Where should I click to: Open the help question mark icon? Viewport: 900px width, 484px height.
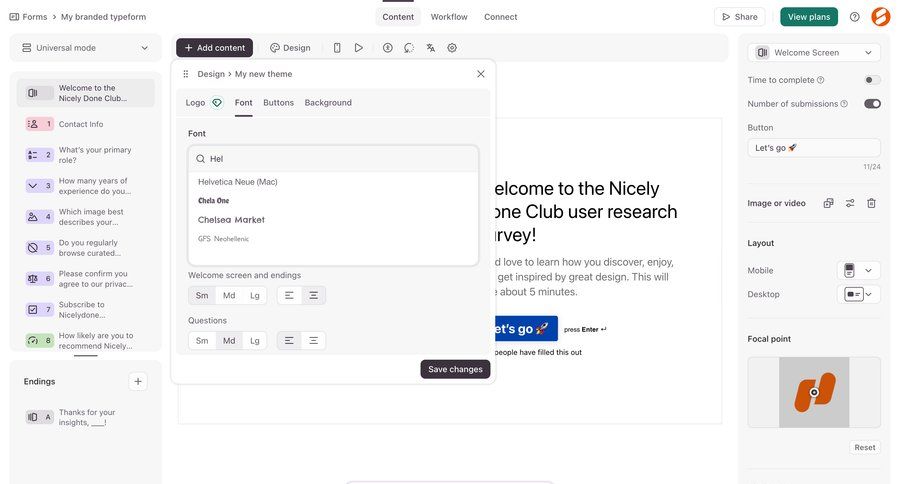tap(855, 17)
